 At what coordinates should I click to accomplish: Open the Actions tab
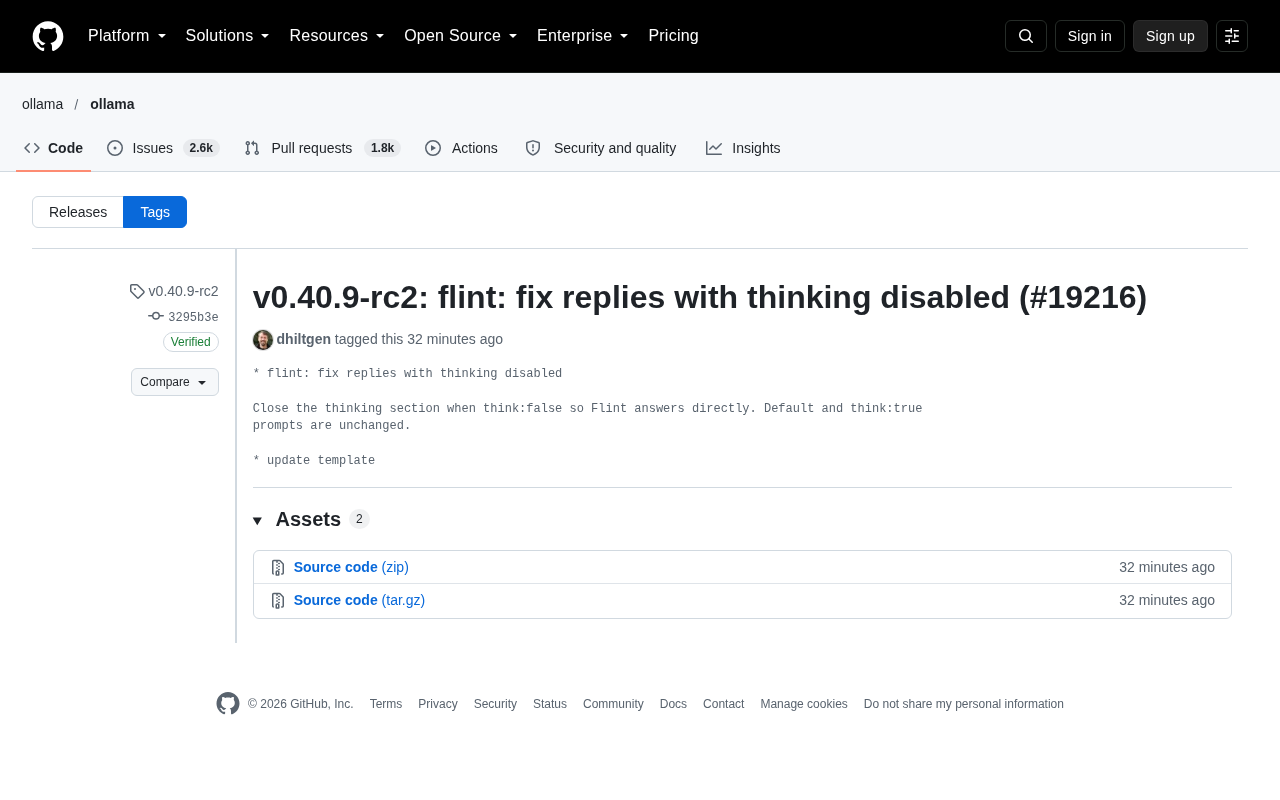461,148
